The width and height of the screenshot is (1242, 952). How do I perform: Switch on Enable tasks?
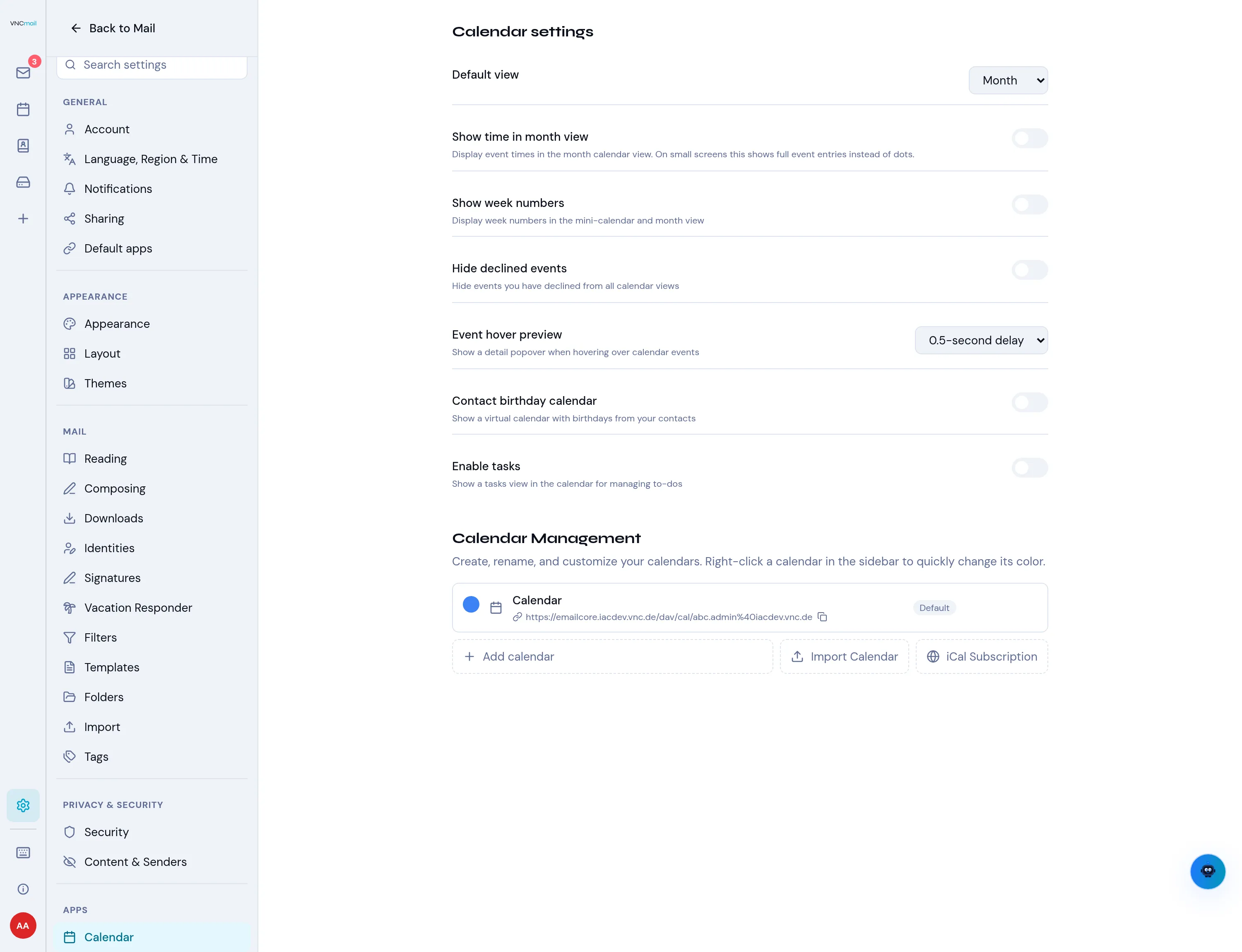[1030, 467]
